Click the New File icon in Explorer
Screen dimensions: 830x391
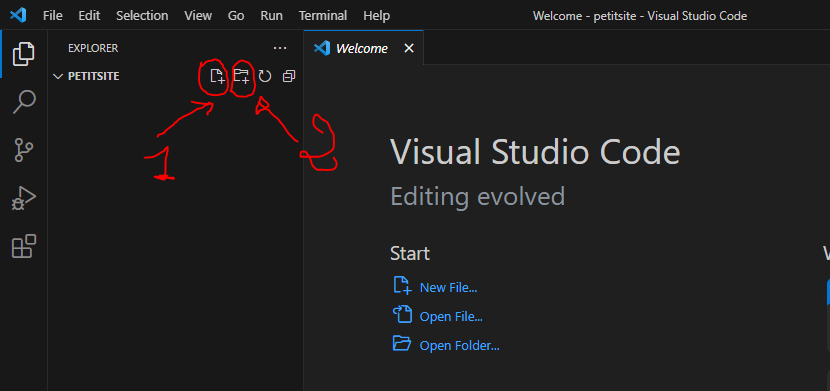coord(217,76)
